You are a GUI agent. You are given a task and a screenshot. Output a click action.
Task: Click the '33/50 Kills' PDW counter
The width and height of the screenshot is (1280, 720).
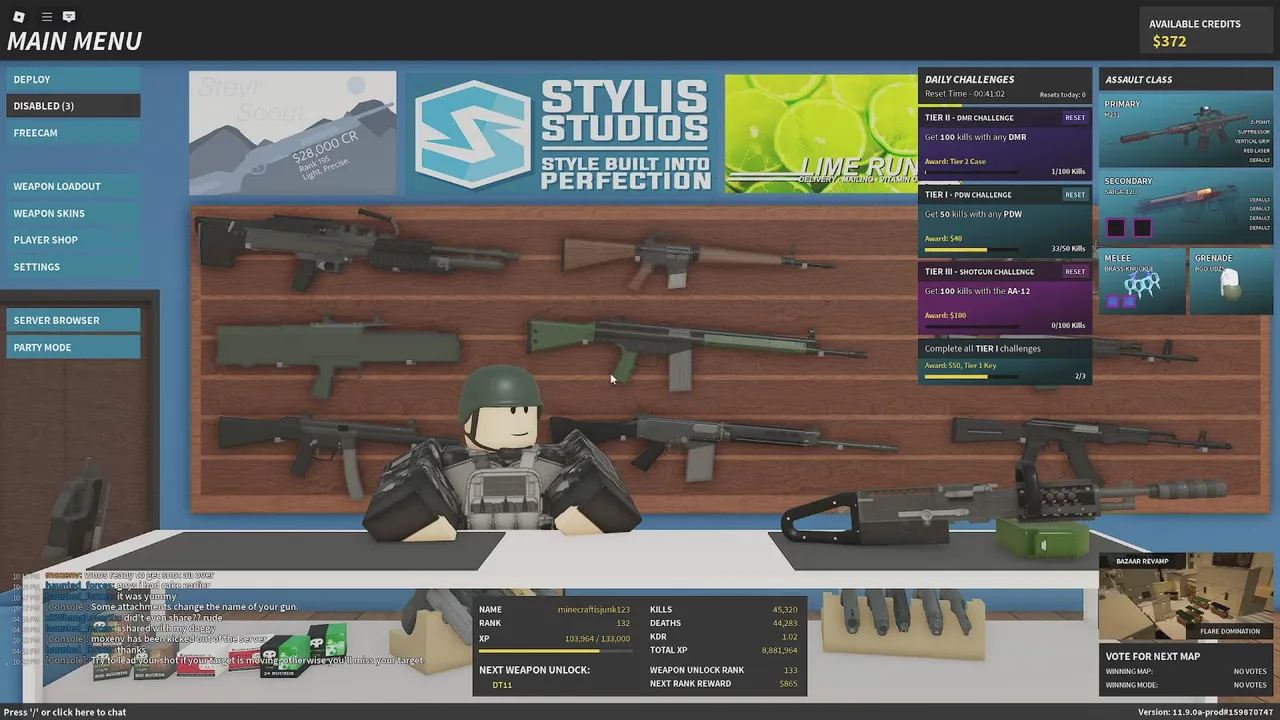[1067, 249]
